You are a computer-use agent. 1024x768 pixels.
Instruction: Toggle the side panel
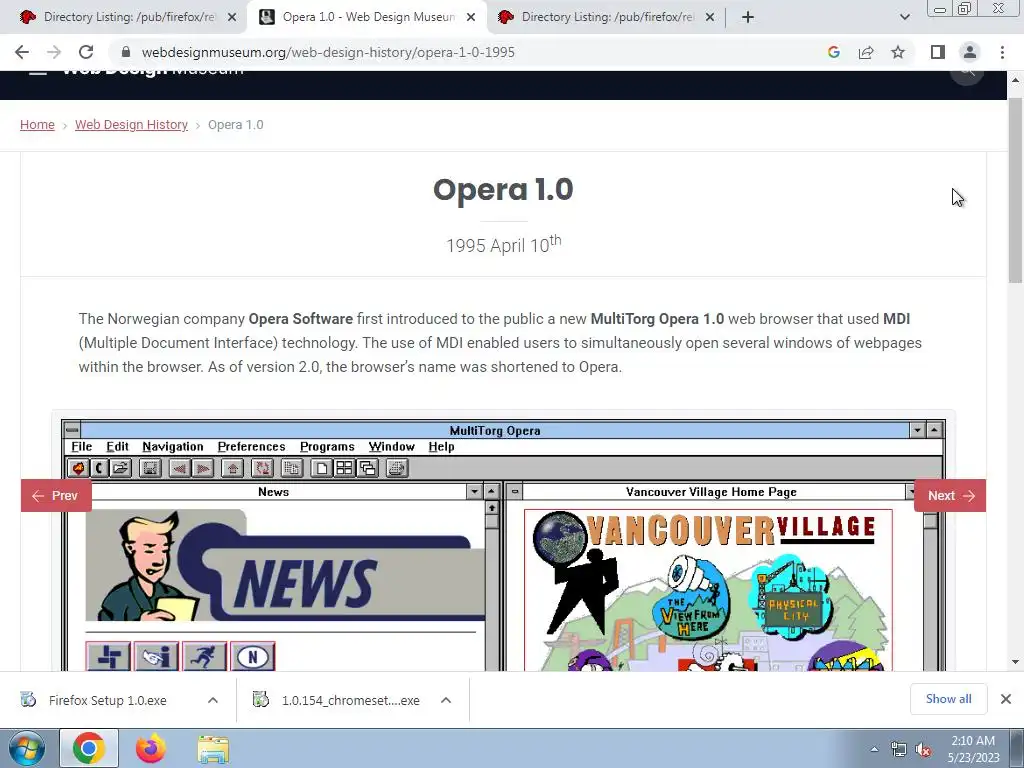tap(938, 52)
